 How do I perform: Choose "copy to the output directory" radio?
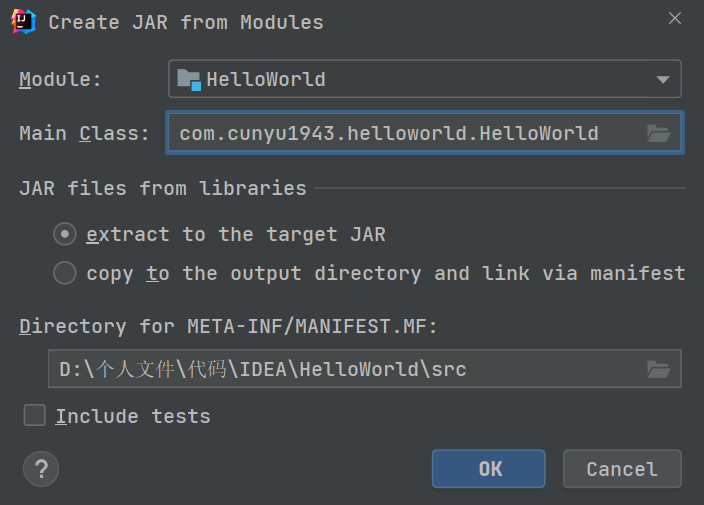pyautogui.click(x=65, y=273)
